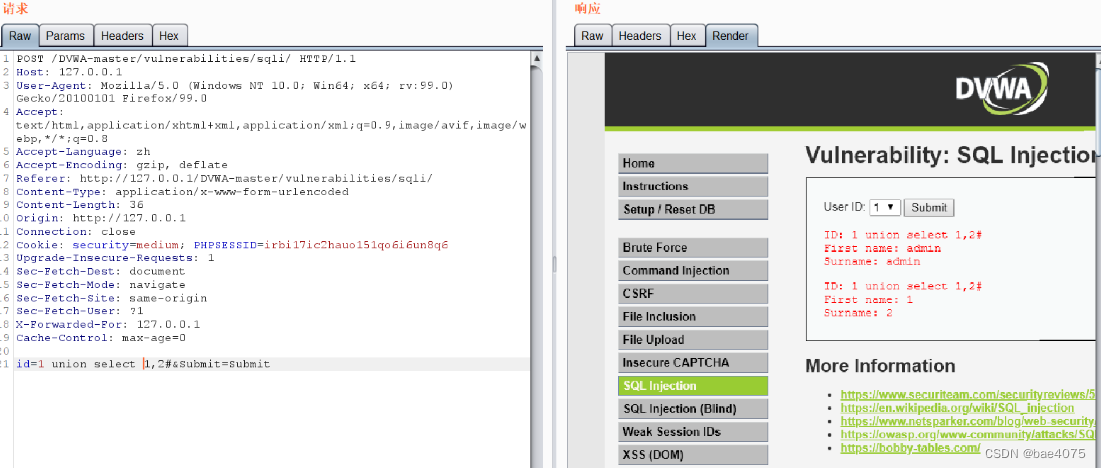Open the request Headers tab
The image size is (1101, 468).
click(122, 36)
